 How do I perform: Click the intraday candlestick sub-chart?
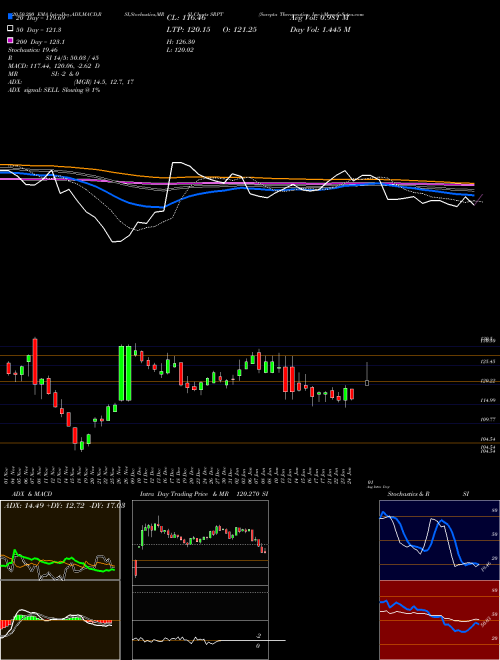tap(200, 542)
